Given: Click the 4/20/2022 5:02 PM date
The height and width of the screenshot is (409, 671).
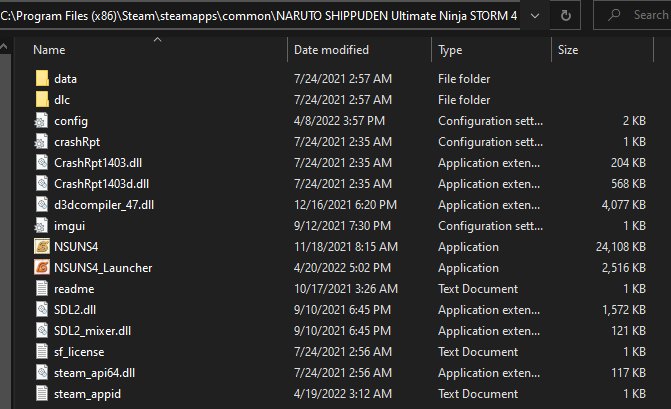Looking at the screenshot, I should click(342, 267).
